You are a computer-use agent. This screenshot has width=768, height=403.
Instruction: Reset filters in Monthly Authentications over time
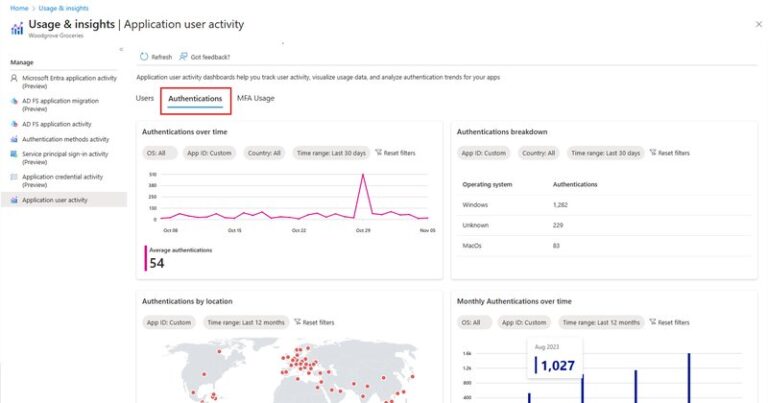pos(670,323)
